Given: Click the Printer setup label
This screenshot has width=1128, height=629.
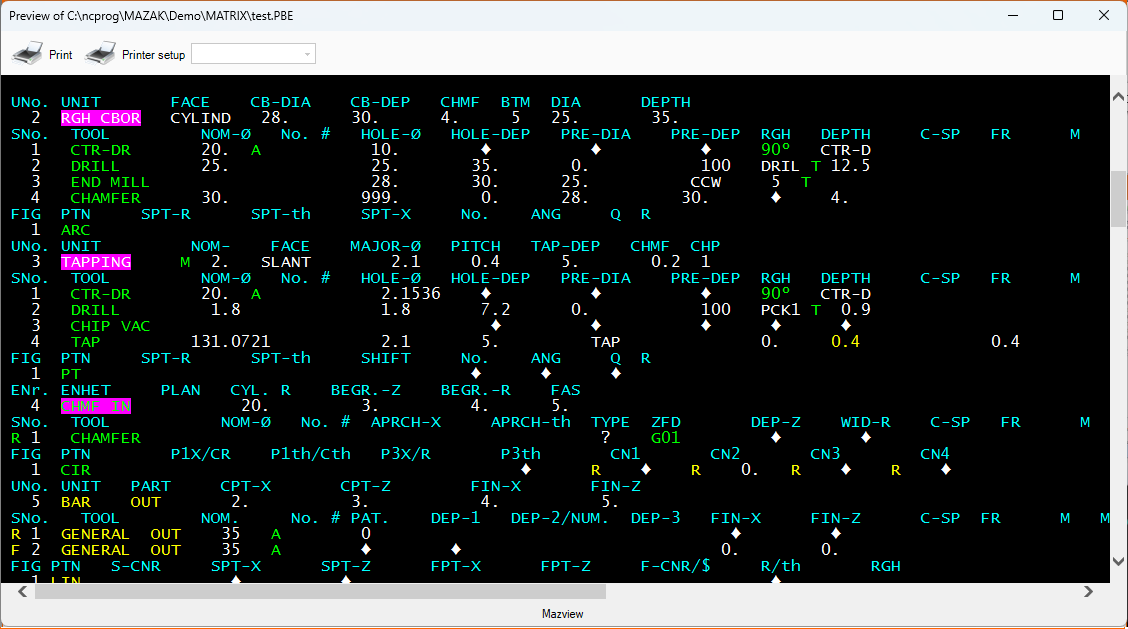Looking at the screenshot, I should 153,55.
